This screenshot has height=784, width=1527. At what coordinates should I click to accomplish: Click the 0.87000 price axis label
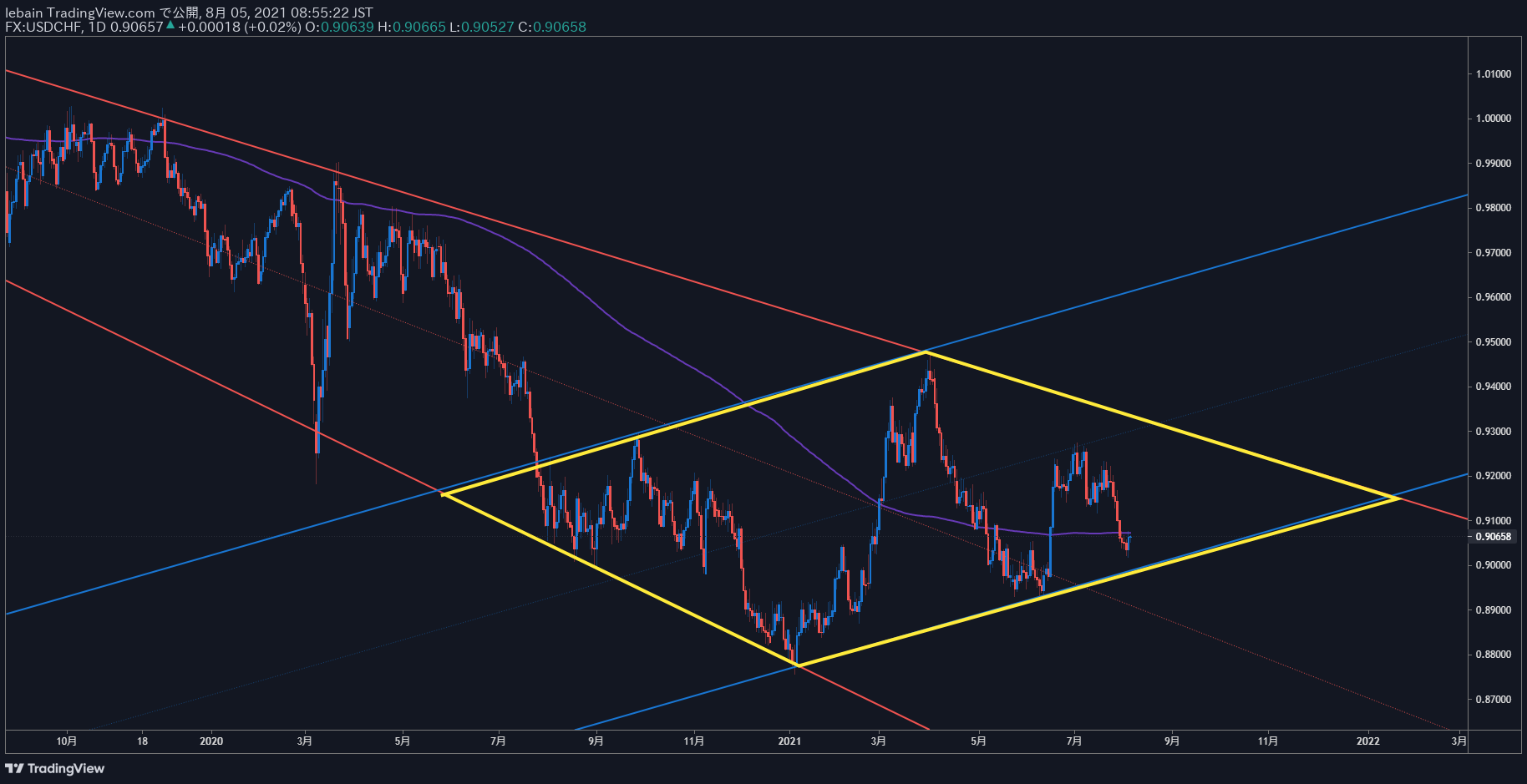(1494, 700)
